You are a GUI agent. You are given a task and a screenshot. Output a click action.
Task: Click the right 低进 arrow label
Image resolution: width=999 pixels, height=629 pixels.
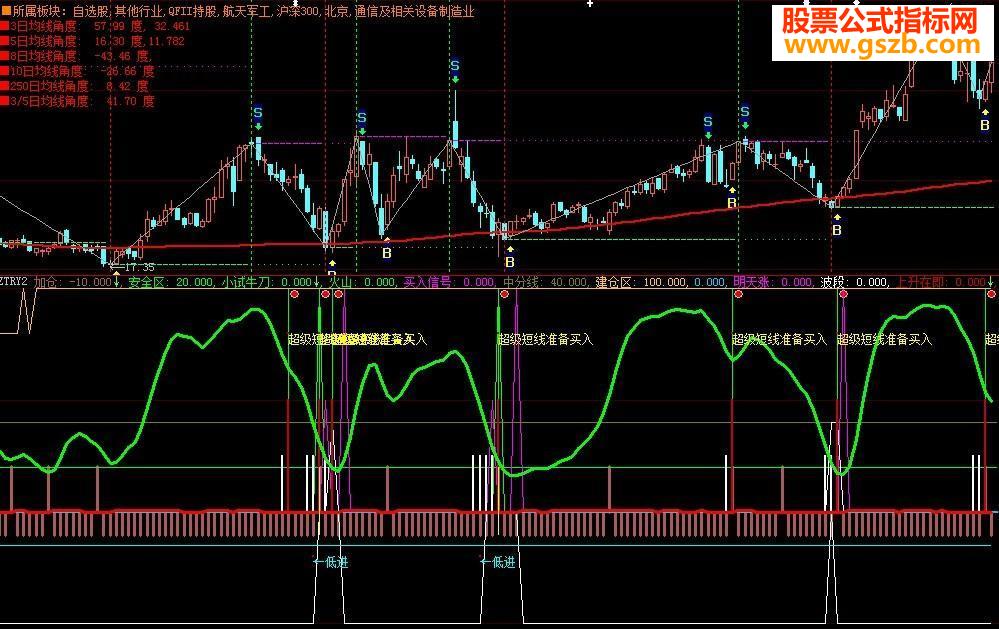(498, 562)
